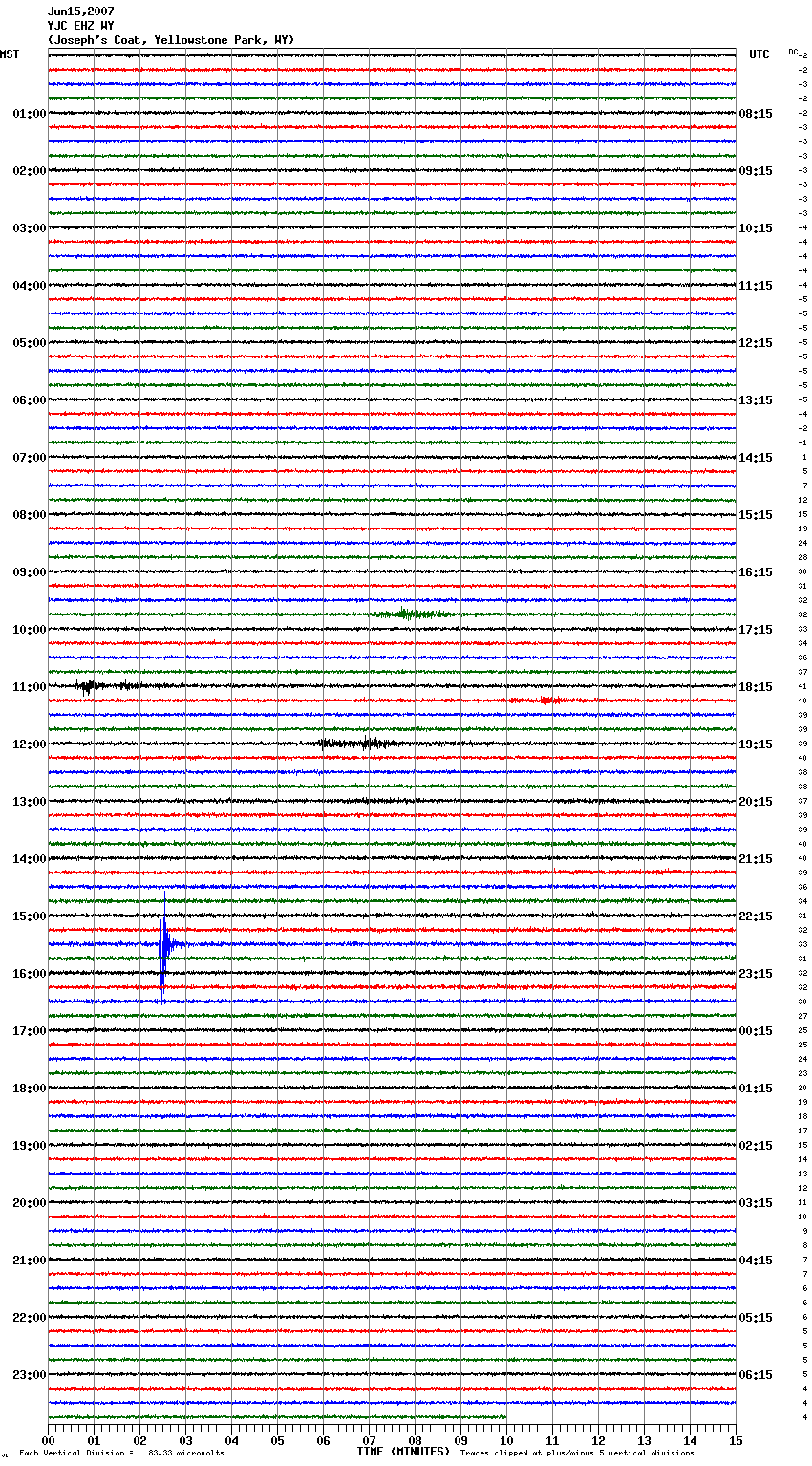The height and width of the screenshot is (1466, 812).
Task: Click the "03:00" MST time label
Action: coord(30,228)
